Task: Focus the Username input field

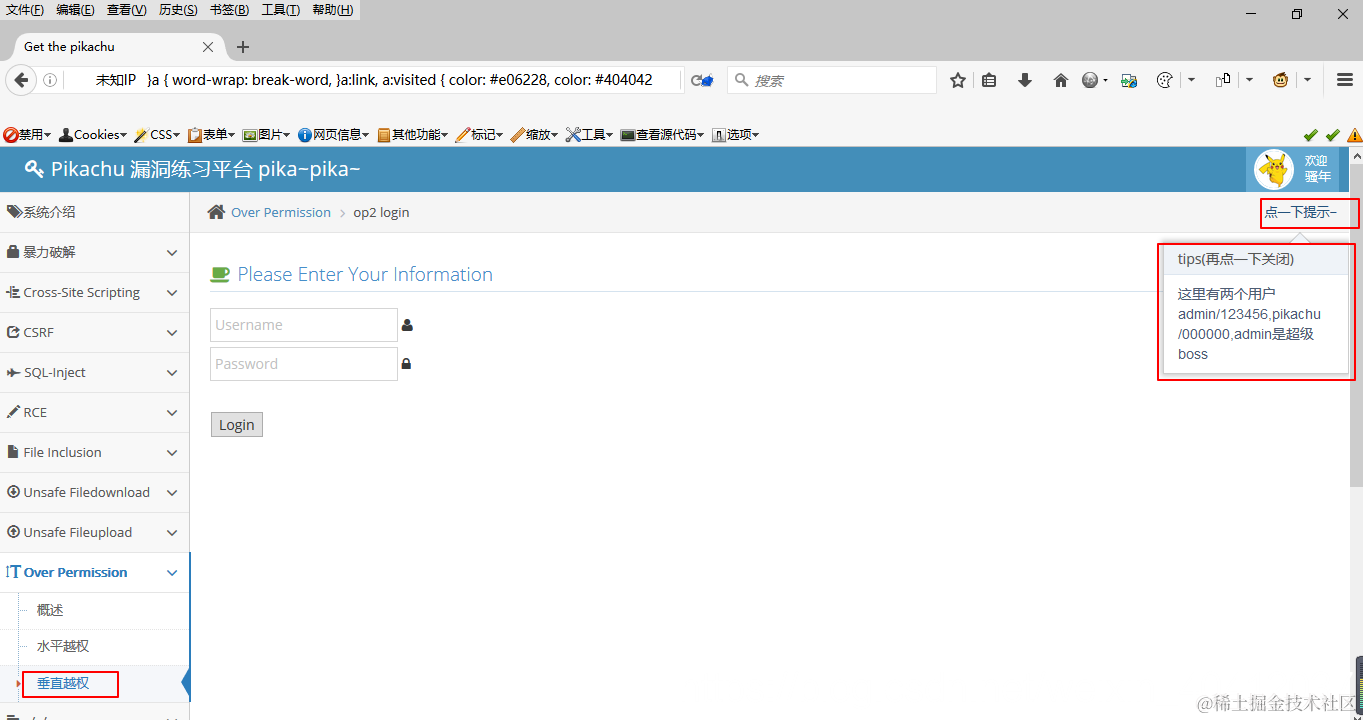Action: point(304,325)
